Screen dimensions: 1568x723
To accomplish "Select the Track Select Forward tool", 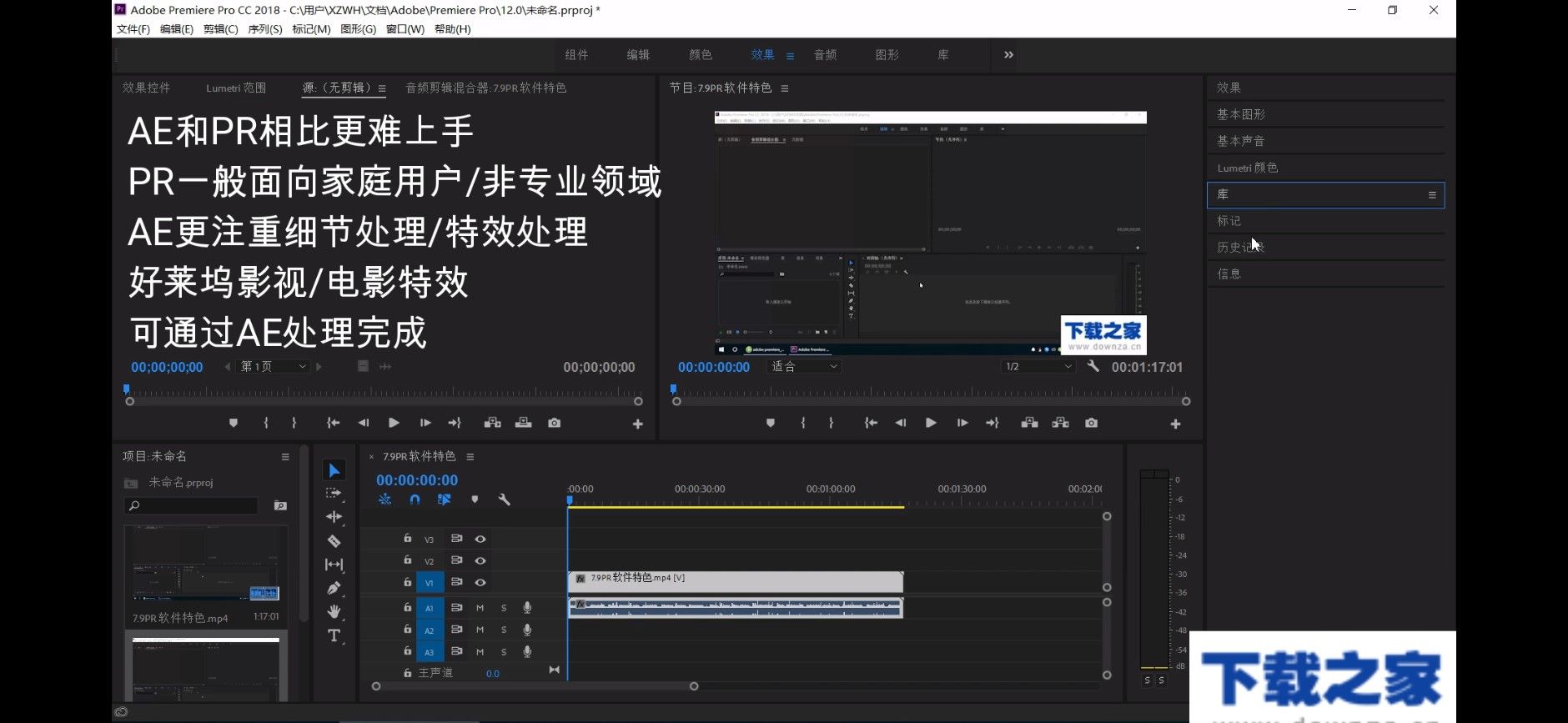I will click(x=334, y=494).
